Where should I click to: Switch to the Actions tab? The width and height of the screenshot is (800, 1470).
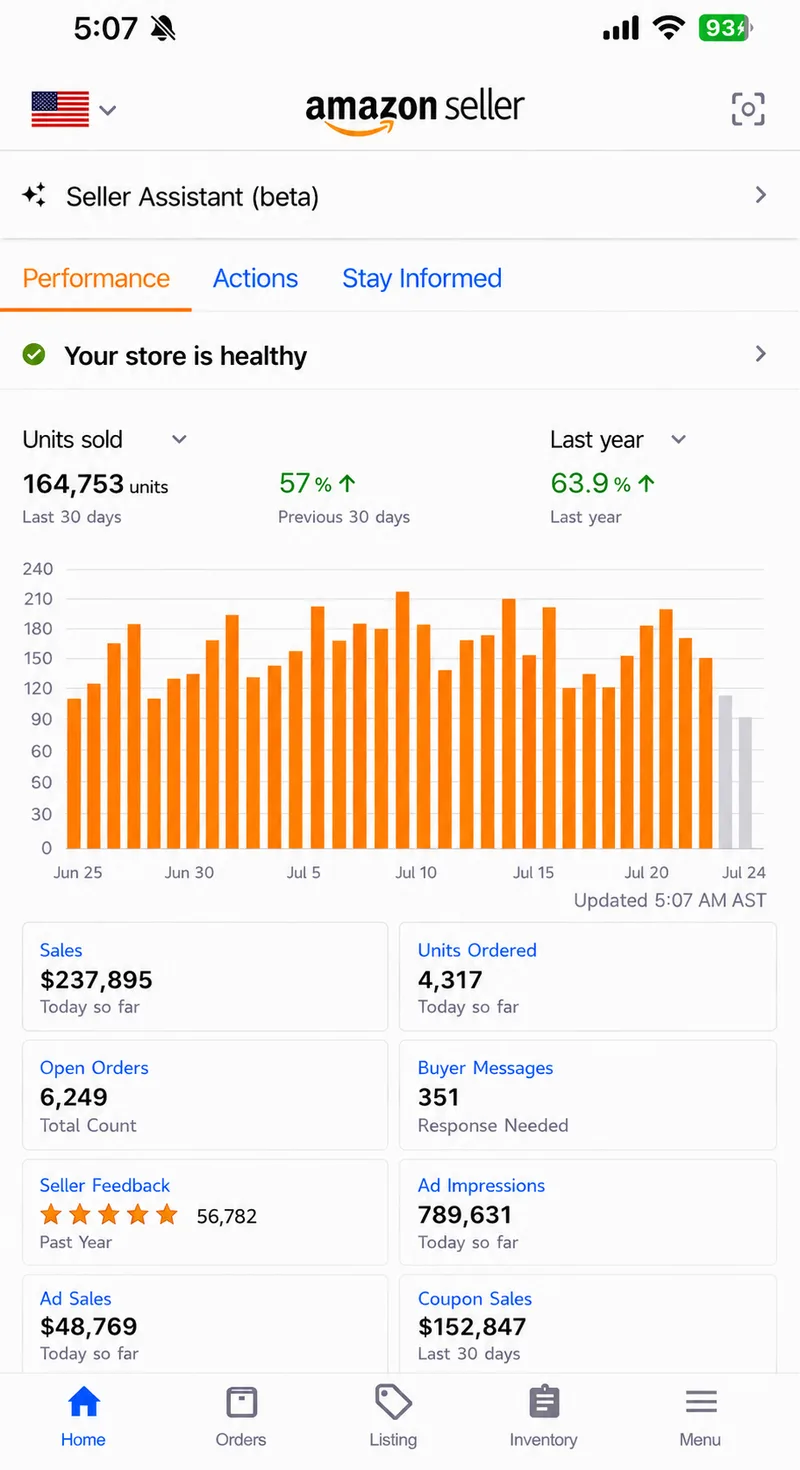point(255,278)
